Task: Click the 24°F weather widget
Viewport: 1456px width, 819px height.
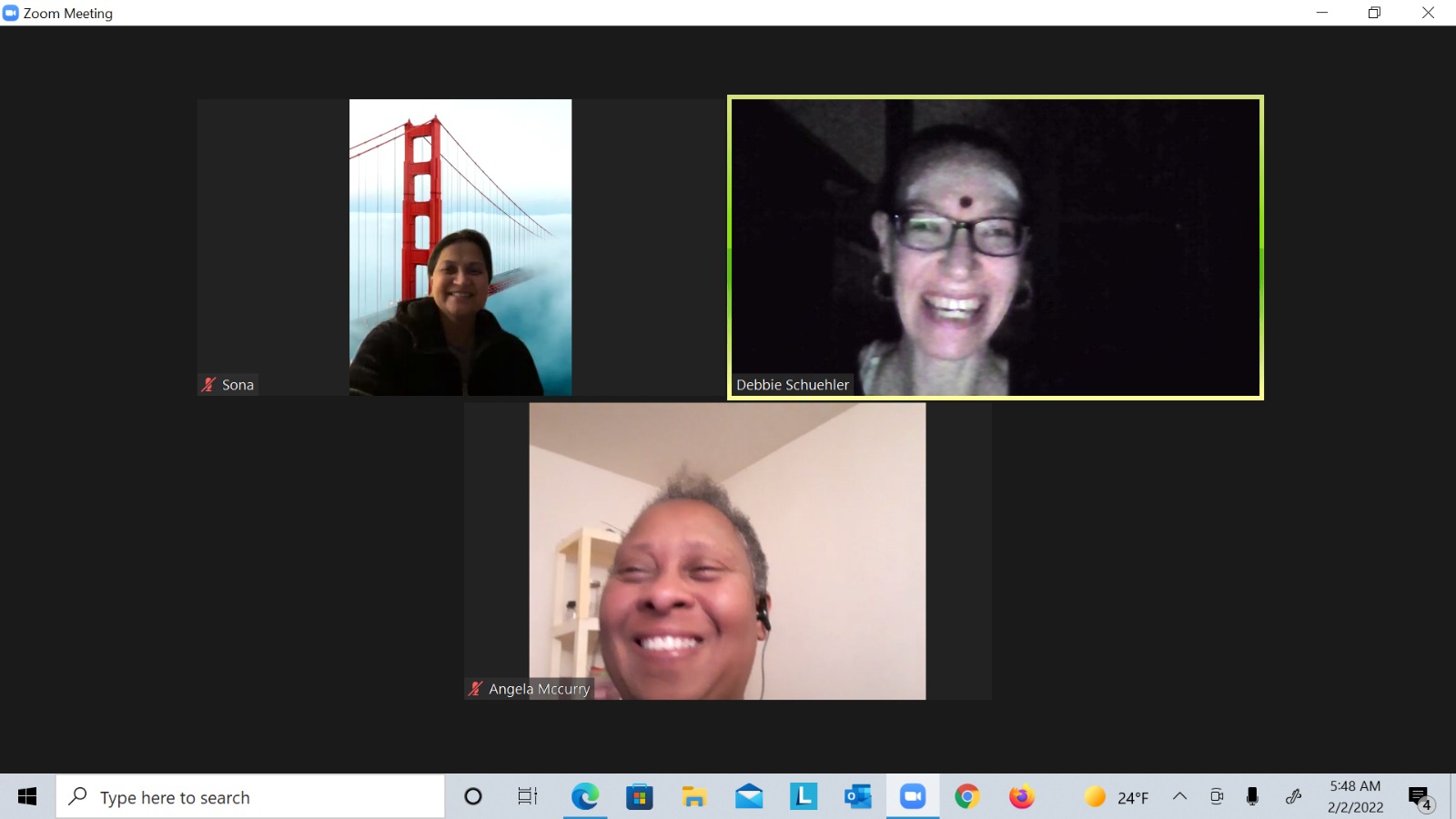Action: click(x=1117, y=797)
